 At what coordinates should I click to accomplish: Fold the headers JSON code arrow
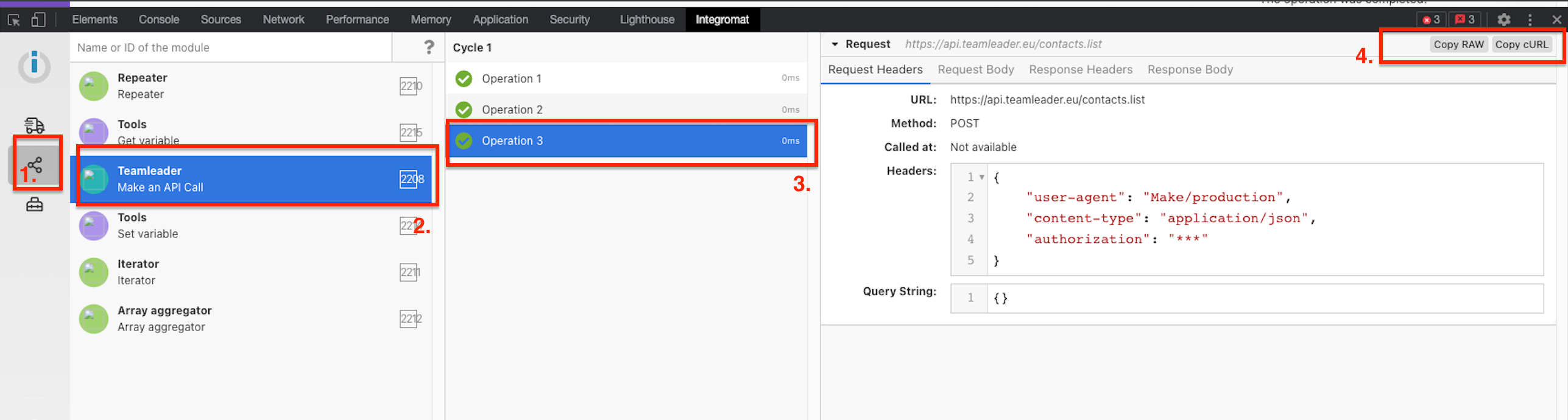[981, 177]
